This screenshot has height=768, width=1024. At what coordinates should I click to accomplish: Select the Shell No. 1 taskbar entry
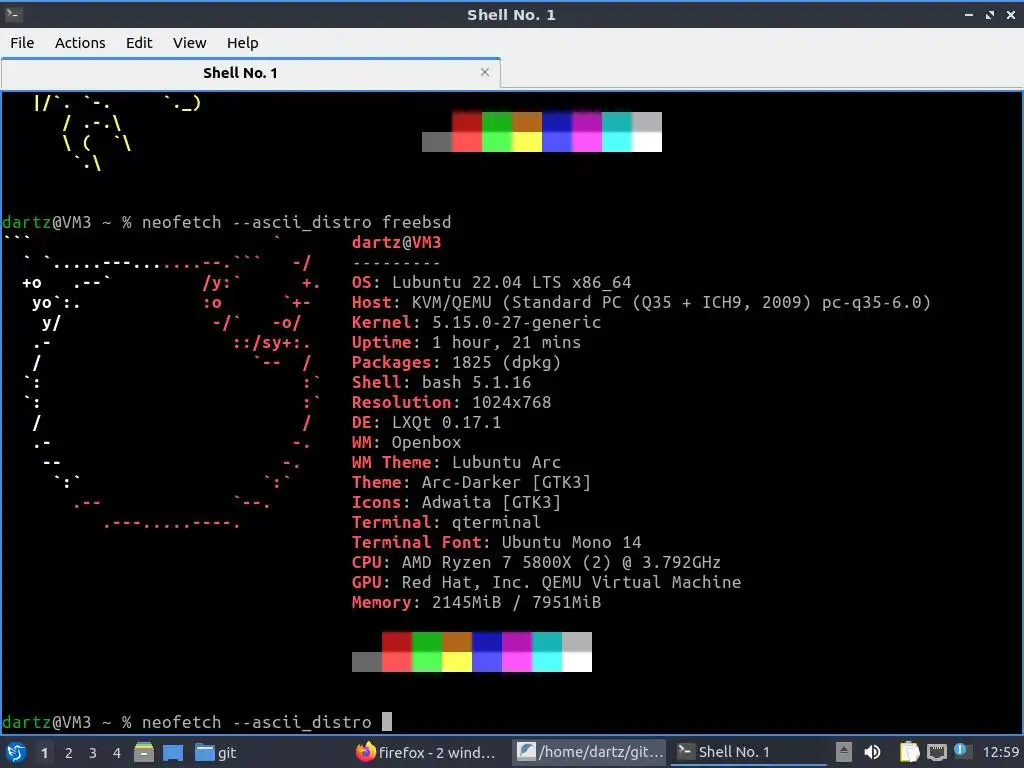[748, 752]
